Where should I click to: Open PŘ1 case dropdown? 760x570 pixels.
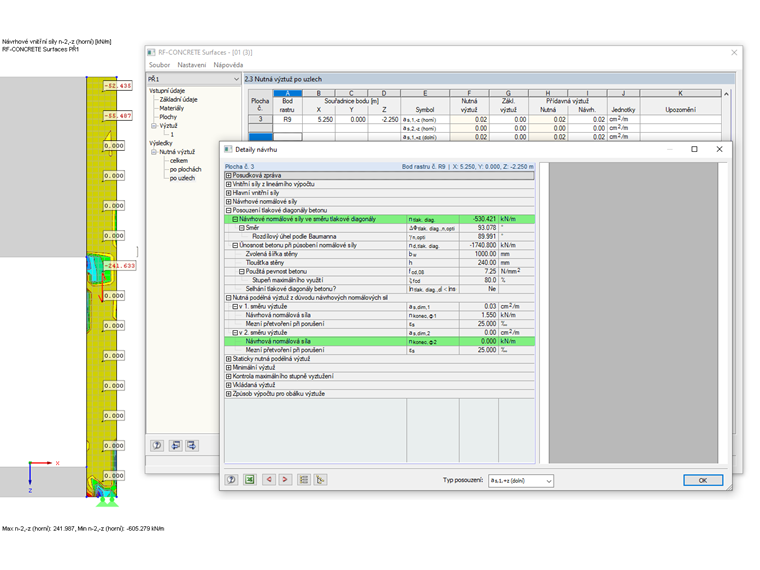[236, 79]
